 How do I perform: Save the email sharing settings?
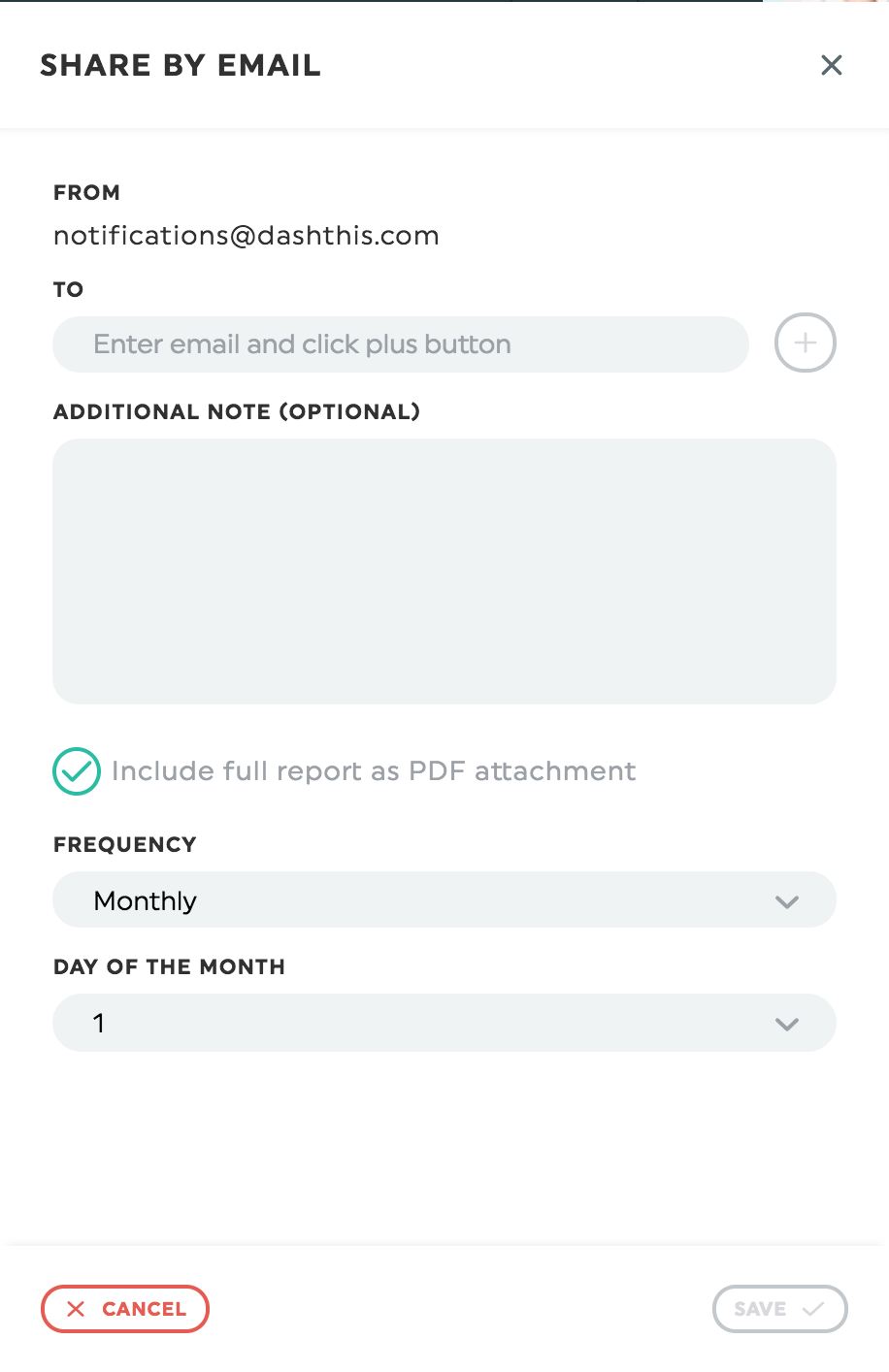pyautogui.click(x=780, y=1309)
